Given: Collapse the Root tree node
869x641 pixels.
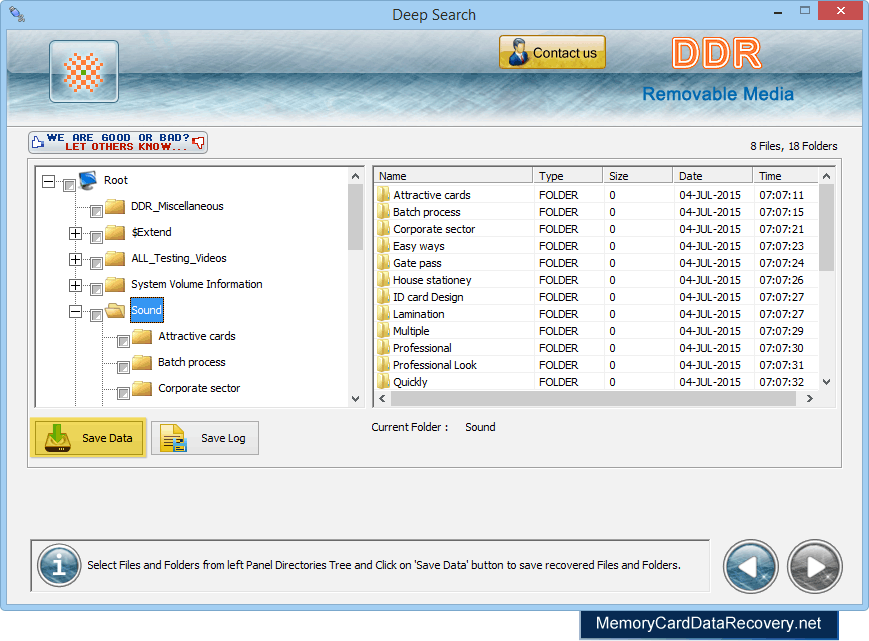Looking at the screenshot, I should pyautogui.click(x=48, y=181).
